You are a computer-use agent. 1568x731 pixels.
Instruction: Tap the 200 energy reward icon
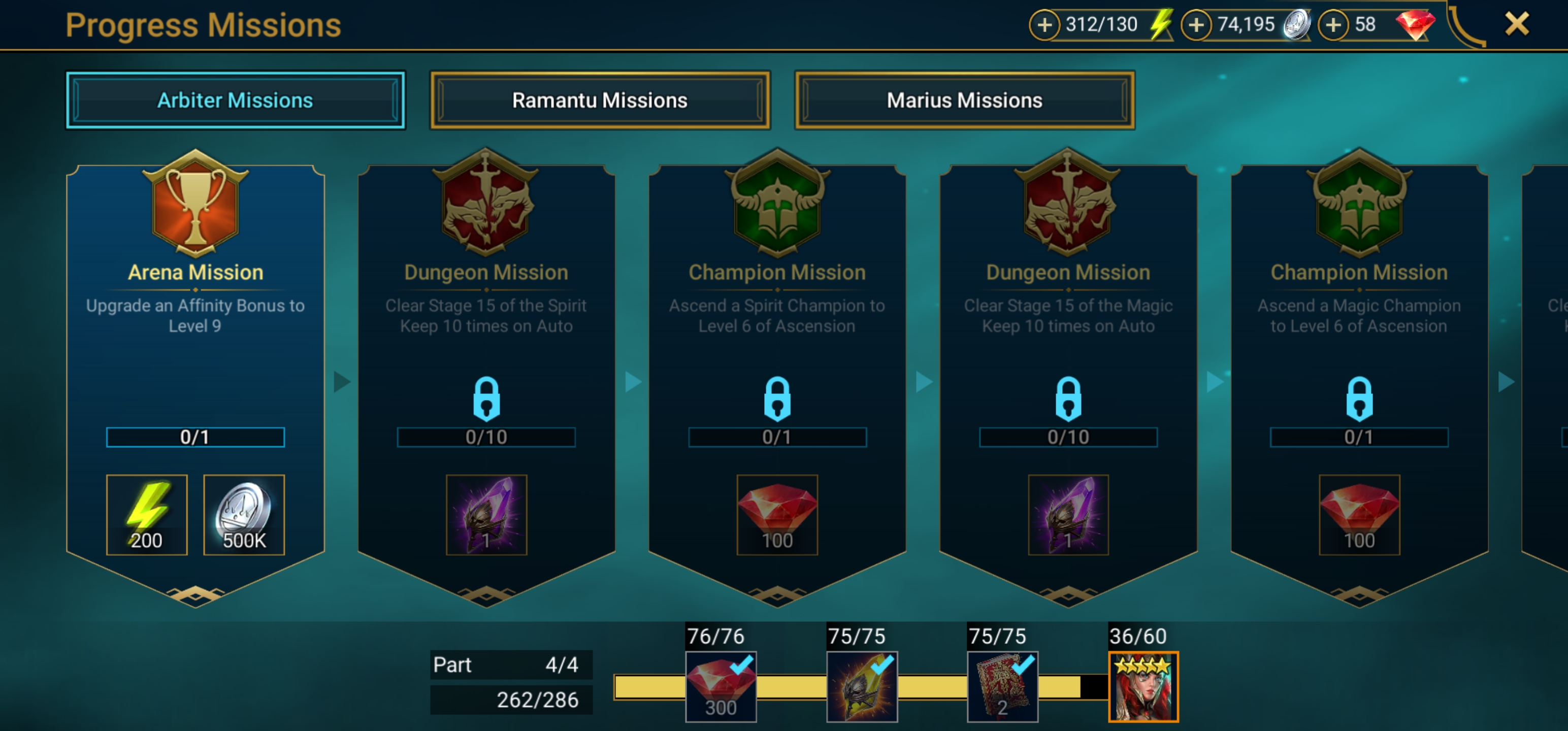point(147,515)
